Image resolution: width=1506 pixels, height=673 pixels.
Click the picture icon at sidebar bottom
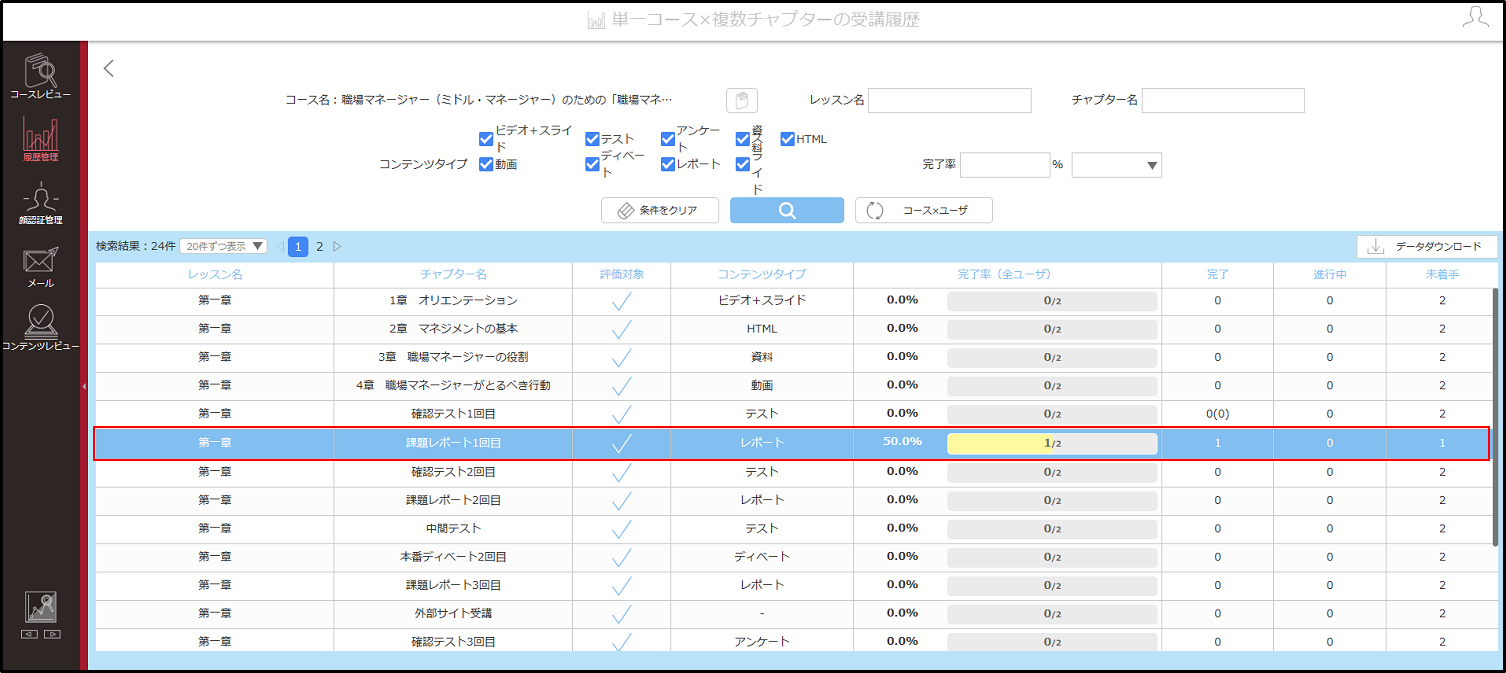tap(41, 607)
